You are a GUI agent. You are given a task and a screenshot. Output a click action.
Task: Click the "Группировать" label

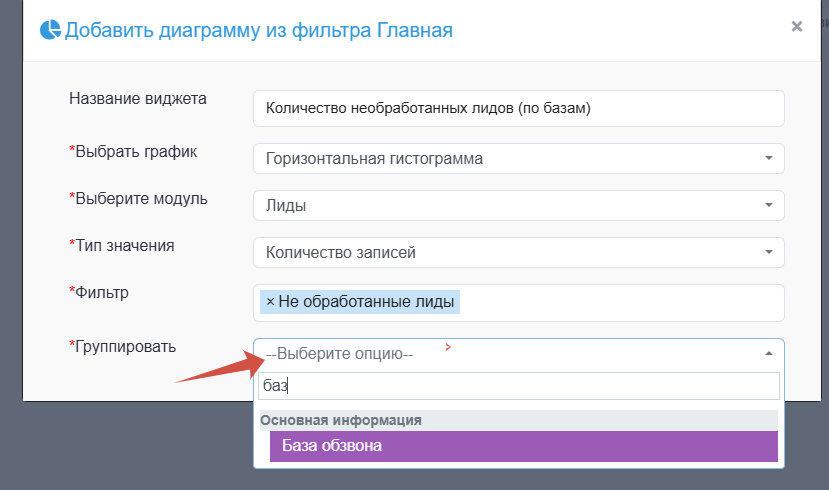(125, 346)
